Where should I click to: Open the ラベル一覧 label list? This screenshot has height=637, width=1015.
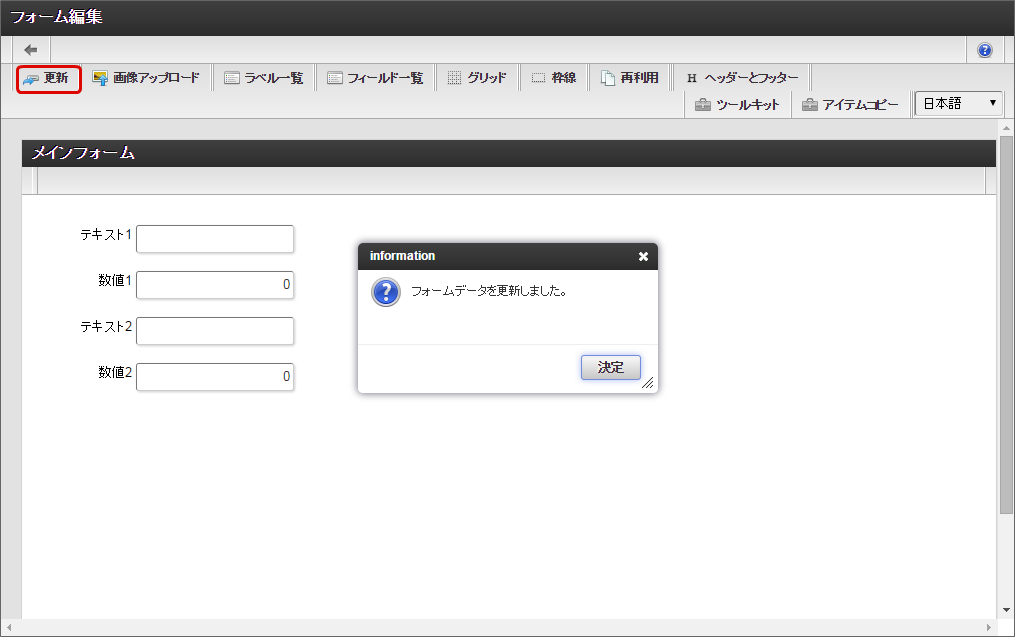[264, 78]
